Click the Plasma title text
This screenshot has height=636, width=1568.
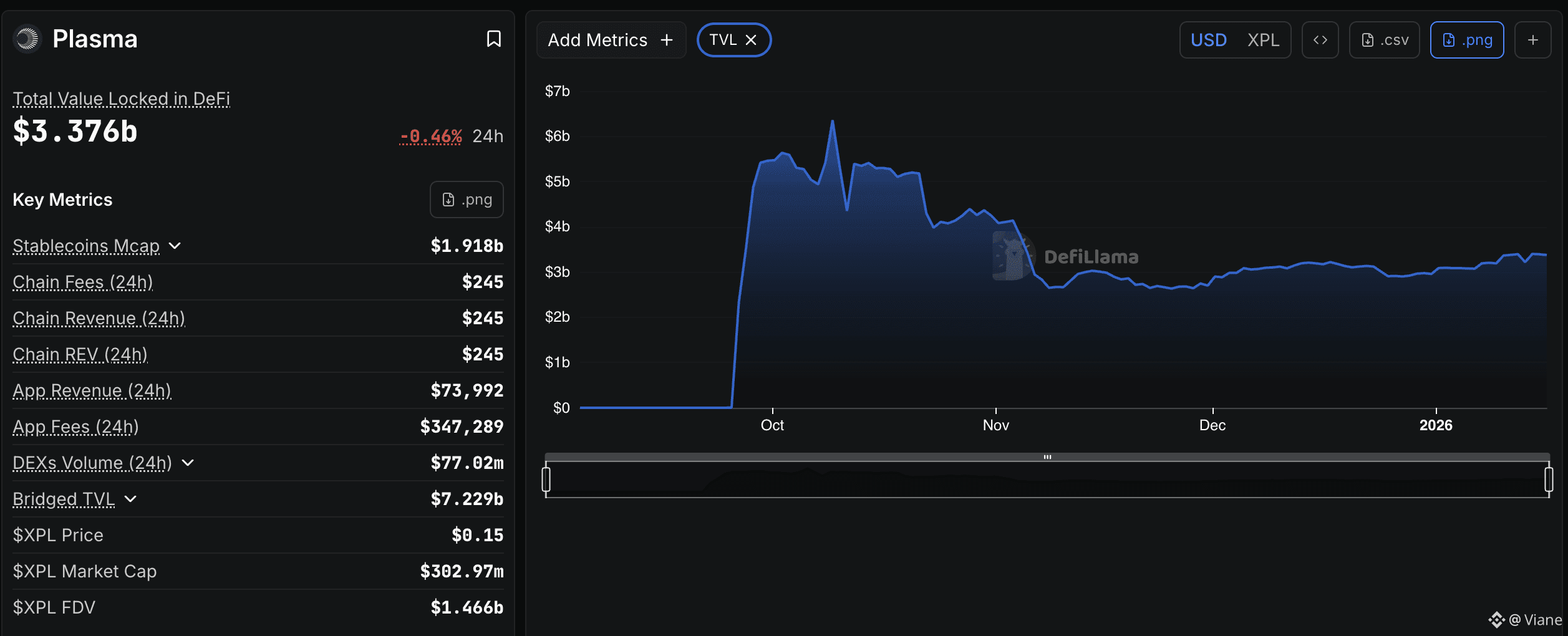pos(95,39)
